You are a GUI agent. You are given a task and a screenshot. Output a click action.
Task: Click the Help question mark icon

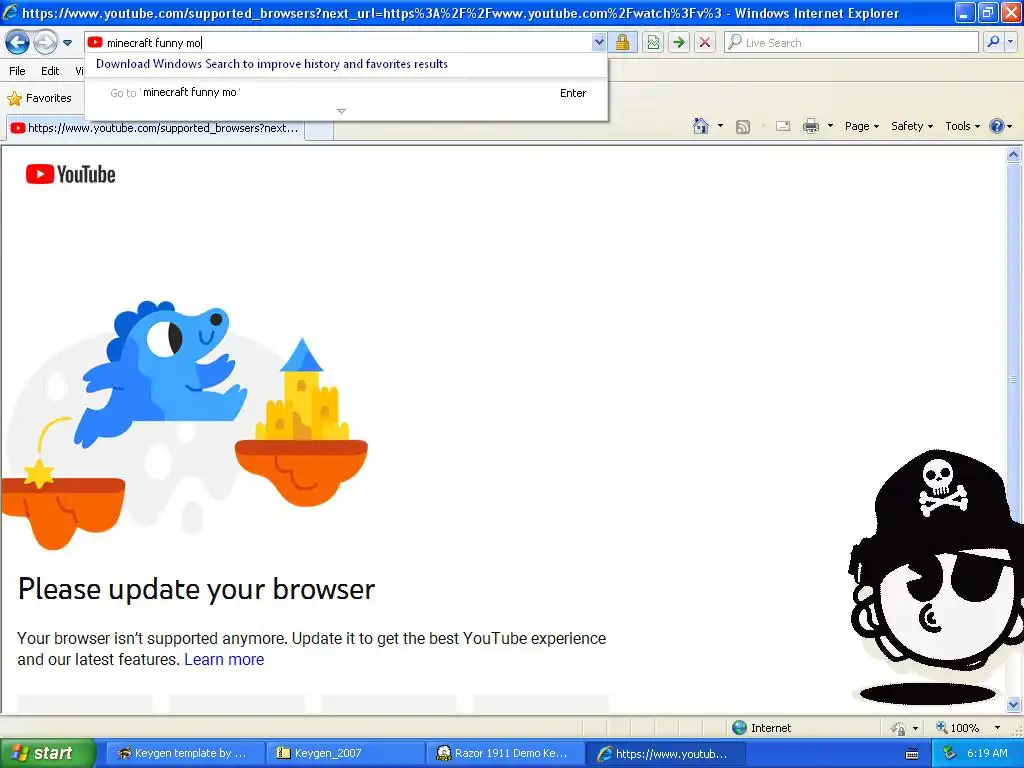997,126
